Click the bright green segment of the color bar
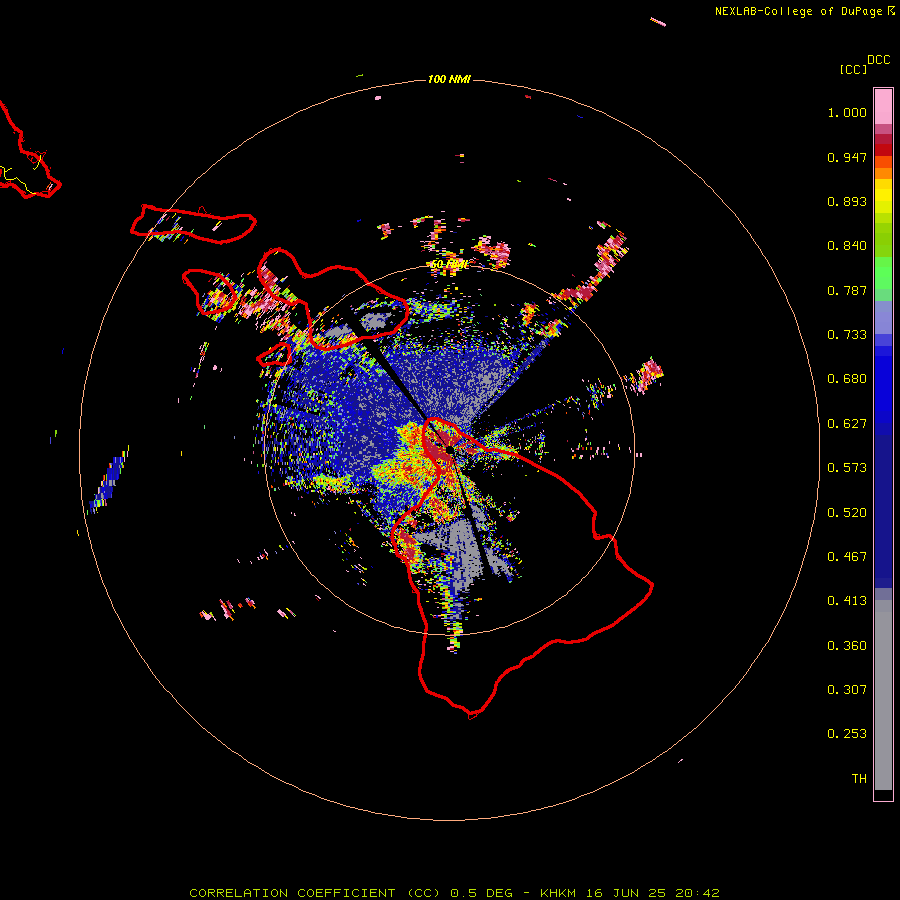This screenshot has width=900, height=900. (883, 273)
